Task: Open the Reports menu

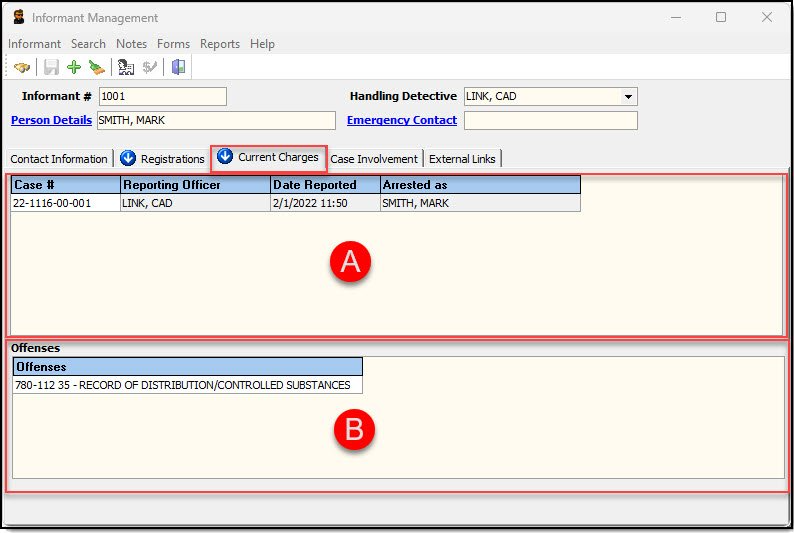Action: click(x=219, y=44)
